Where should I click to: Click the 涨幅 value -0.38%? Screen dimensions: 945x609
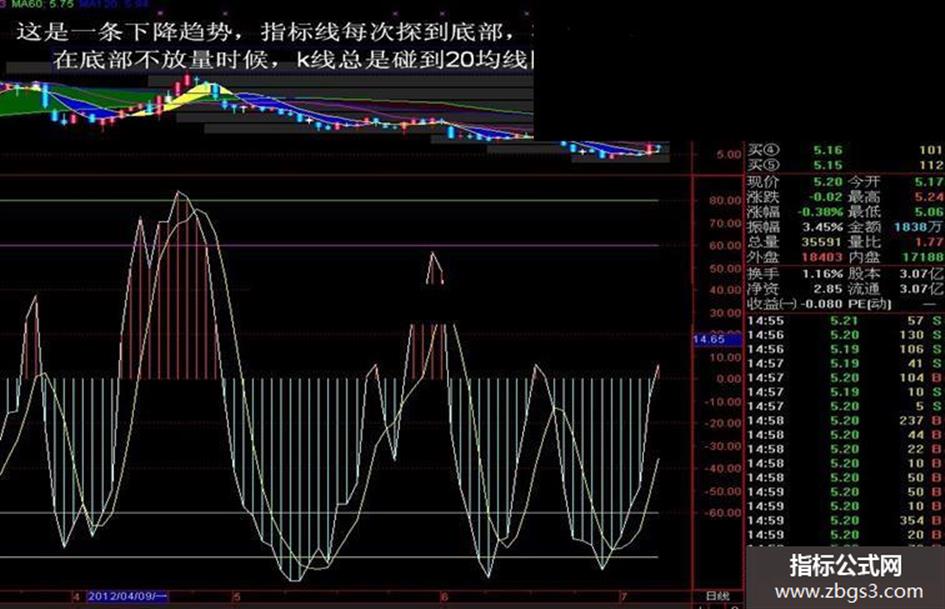pos(820,212)
